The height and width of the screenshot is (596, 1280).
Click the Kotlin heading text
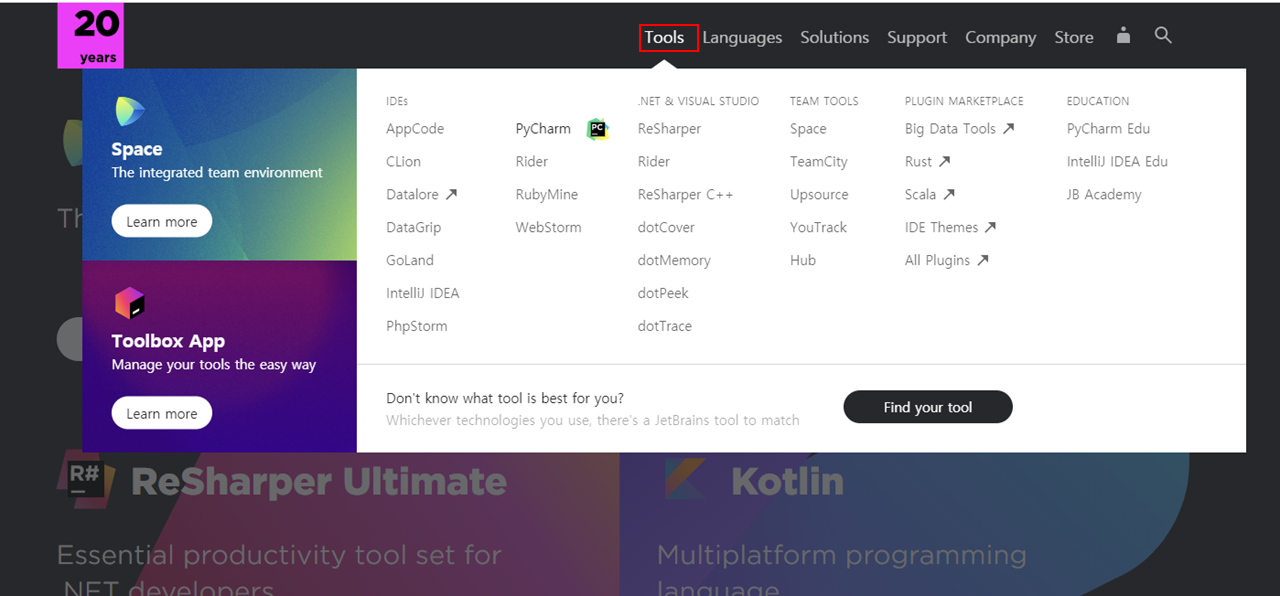click(x=787, y=482)
